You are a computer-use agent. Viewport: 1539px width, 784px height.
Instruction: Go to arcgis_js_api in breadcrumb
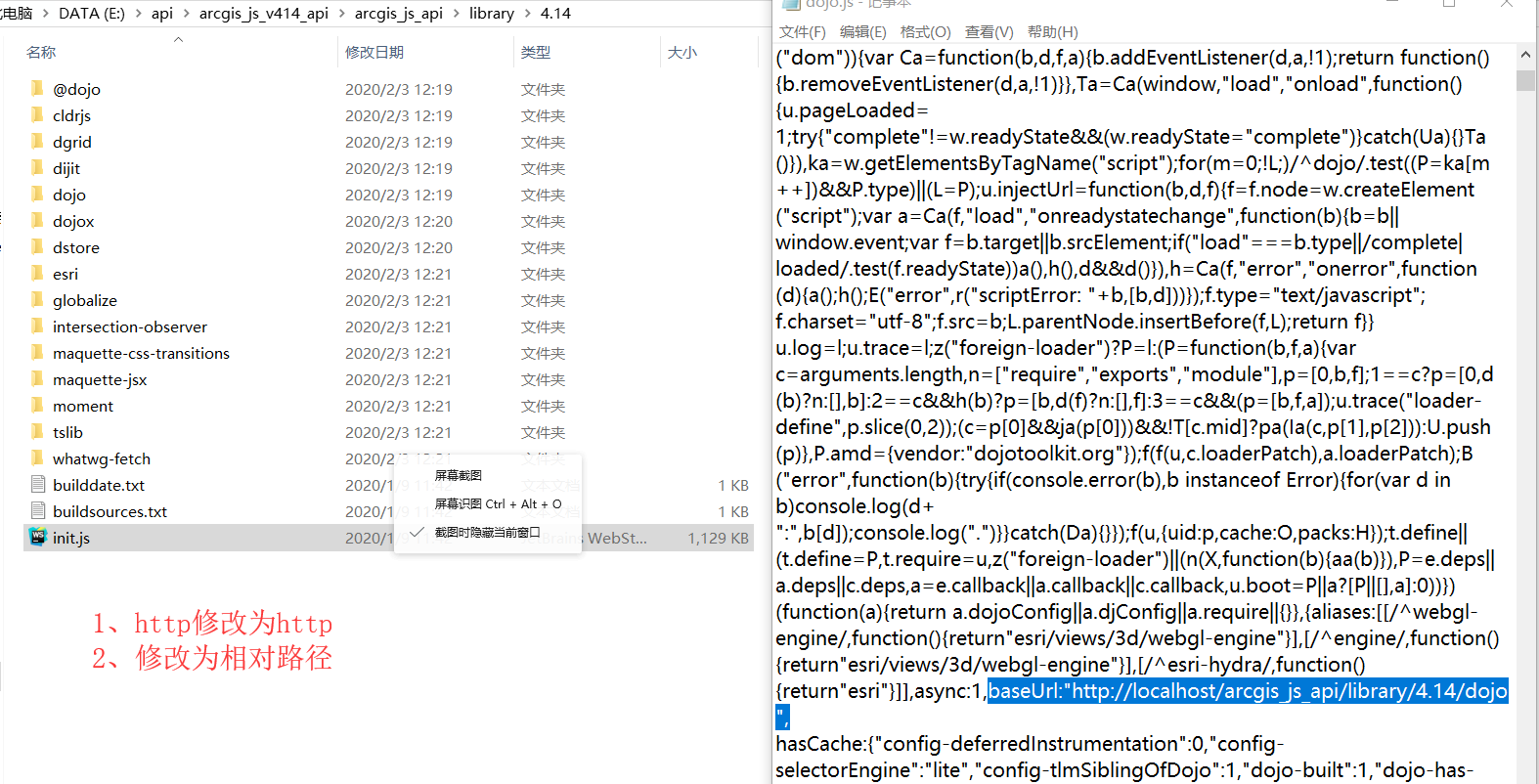pos(399,14)
